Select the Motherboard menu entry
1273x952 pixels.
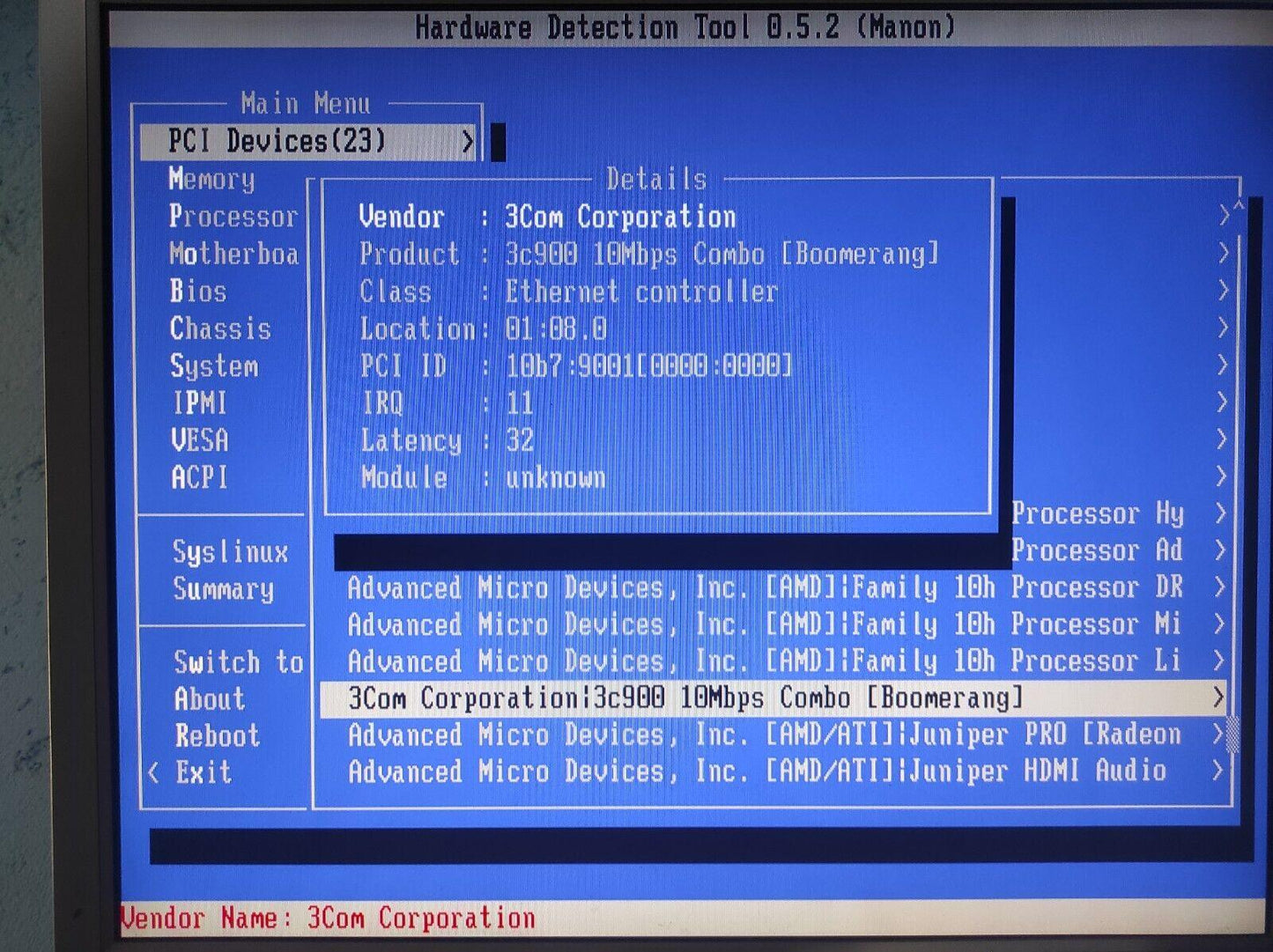coord(233,255)
